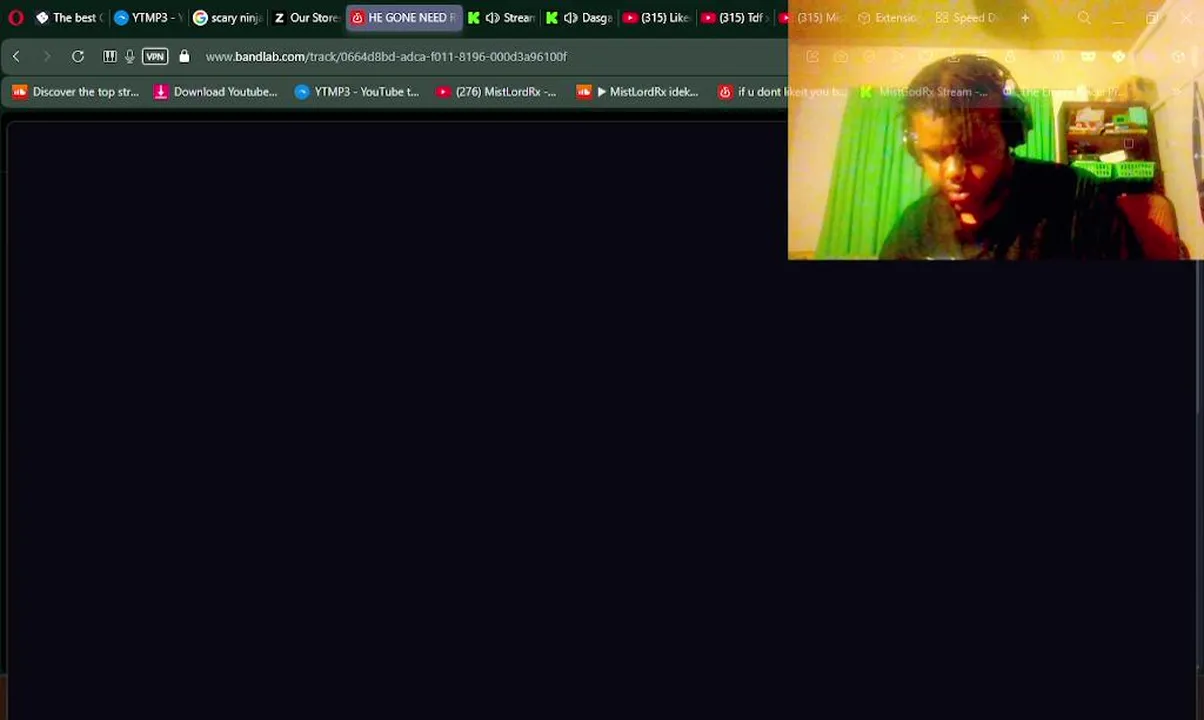
Task: Select the 'HE GONE NEED' BandLab tab
Action: pos(404,18)
